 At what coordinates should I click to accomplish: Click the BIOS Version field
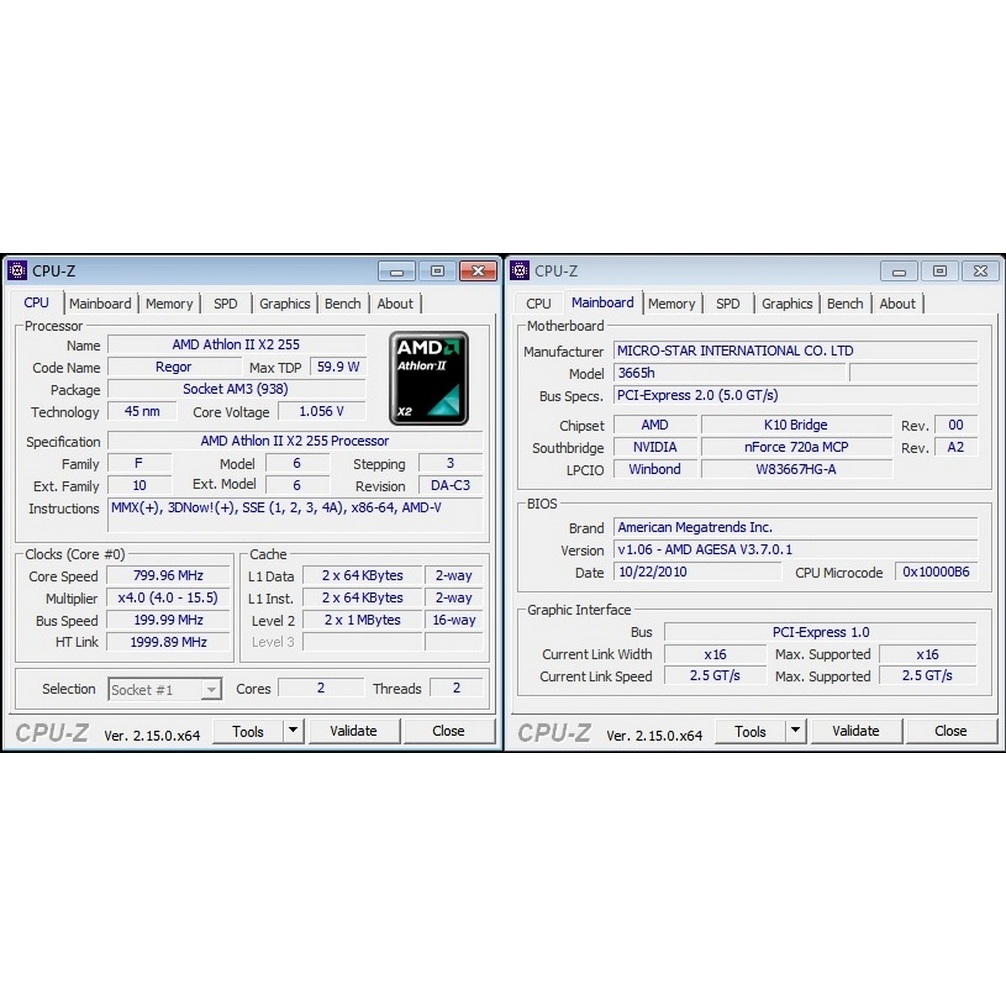[796, 550]
